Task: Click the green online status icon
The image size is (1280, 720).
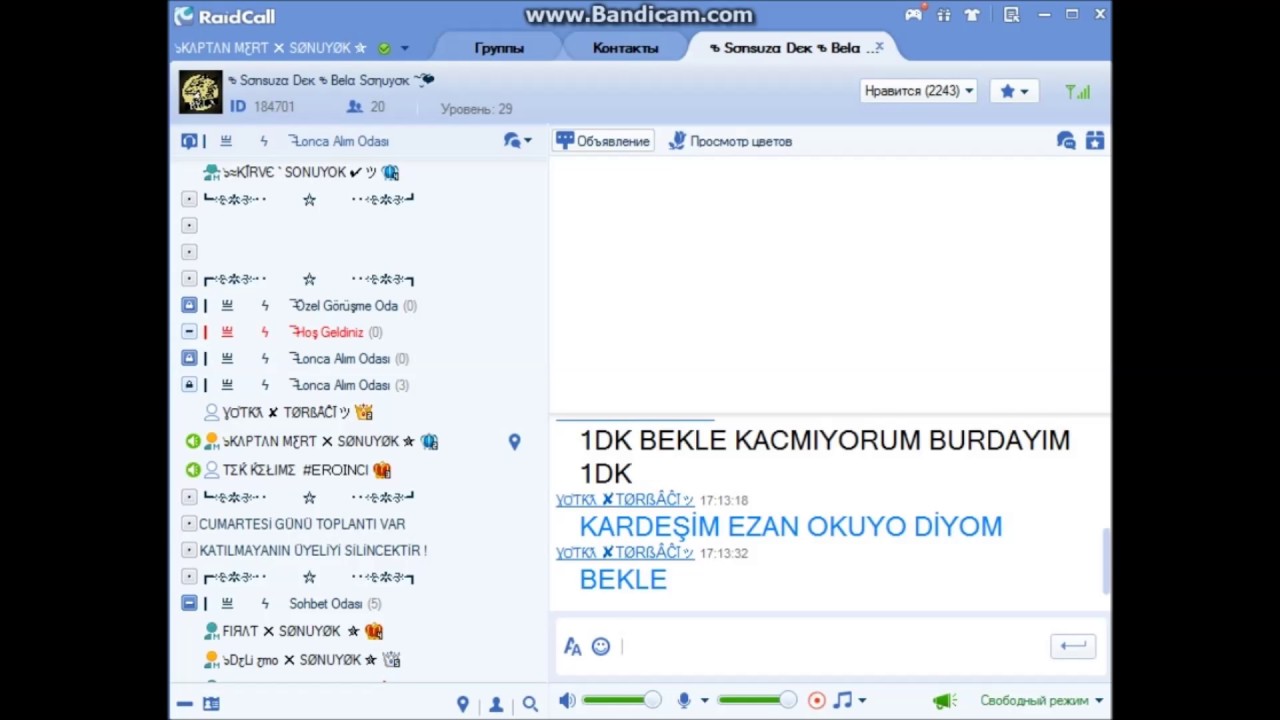Action: point(384,48)
